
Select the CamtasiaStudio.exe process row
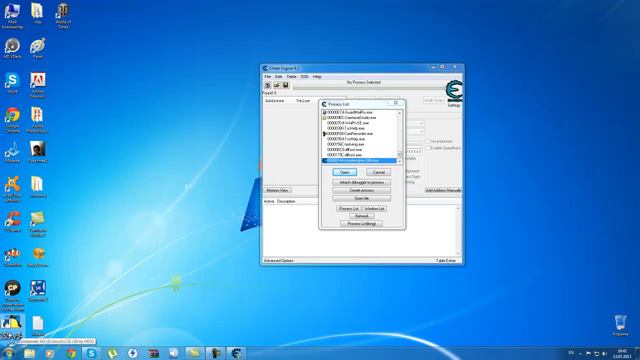point(359,118)
